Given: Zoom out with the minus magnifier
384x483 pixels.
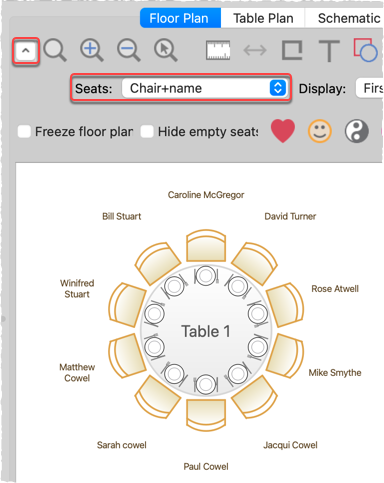Looking at the screenshot, I should 129,50.
